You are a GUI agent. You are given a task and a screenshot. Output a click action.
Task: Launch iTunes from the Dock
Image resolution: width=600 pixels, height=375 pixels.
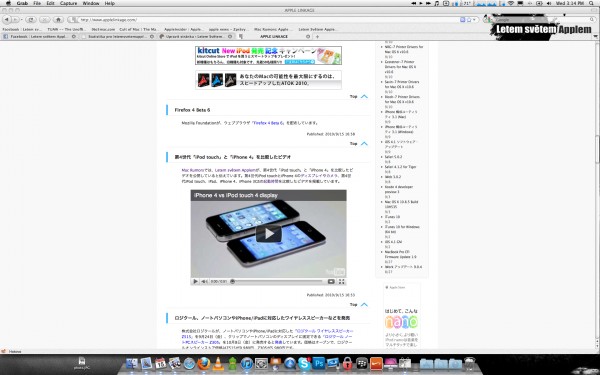[247, 363]
